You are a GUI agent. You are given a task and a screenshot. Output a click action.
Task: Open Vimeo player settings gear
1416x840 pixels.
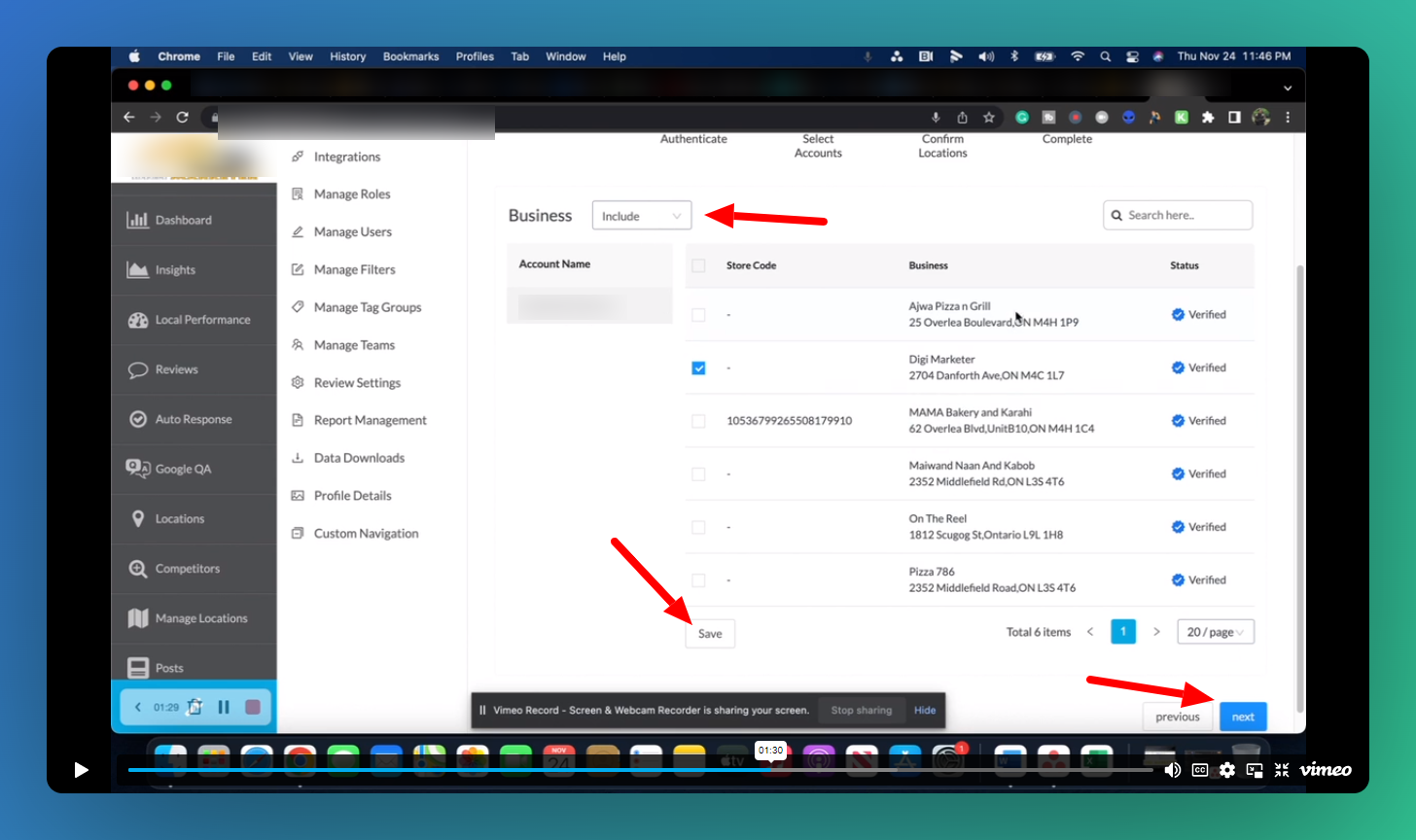coord(1227,770)
